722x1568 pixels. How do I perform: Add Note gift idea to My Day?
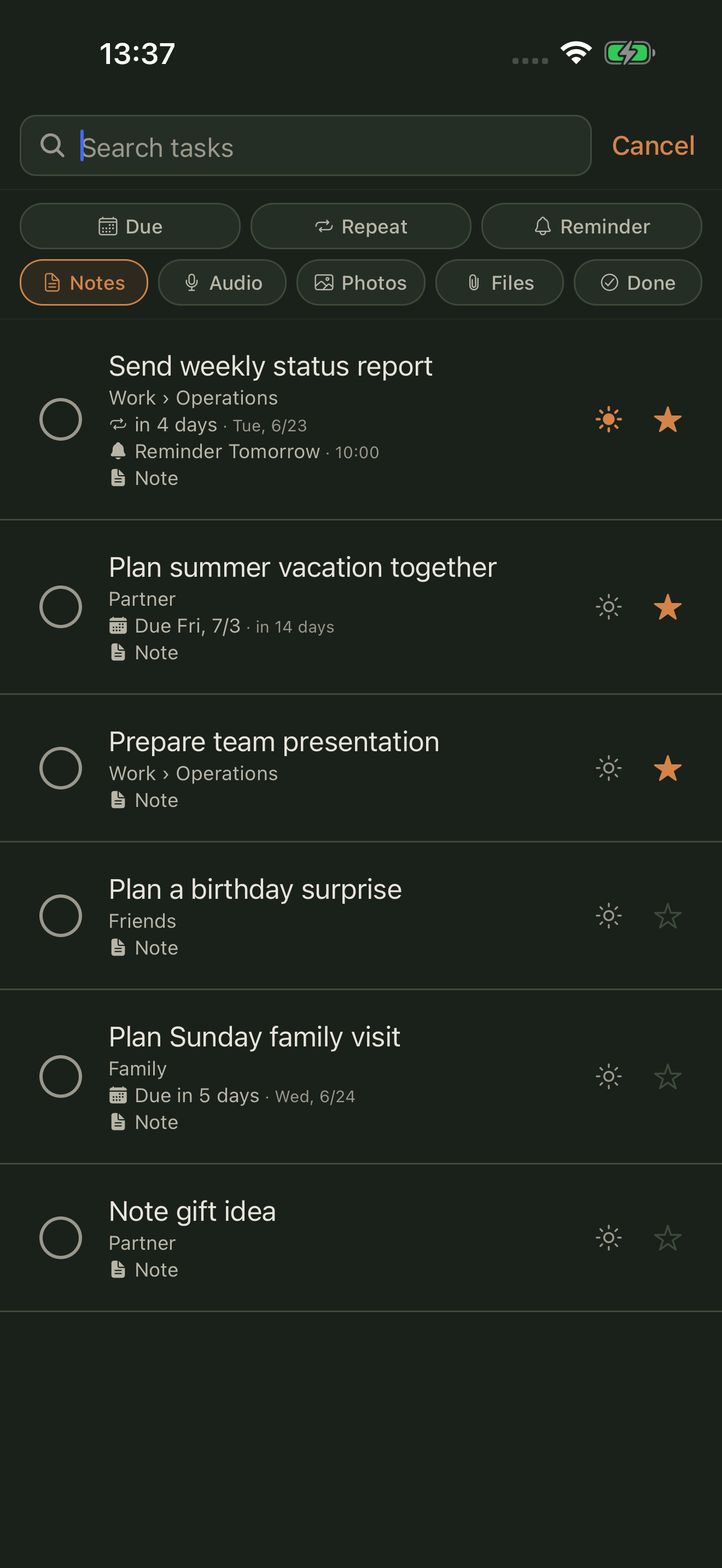pos(608,1237)
